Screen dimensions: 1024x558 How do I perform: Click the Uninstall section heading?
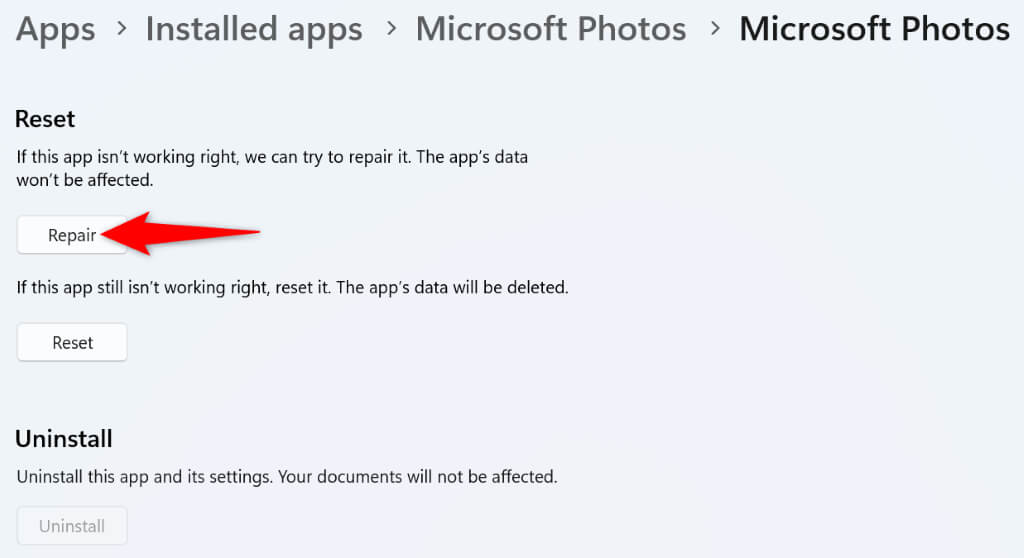point(63,438)
